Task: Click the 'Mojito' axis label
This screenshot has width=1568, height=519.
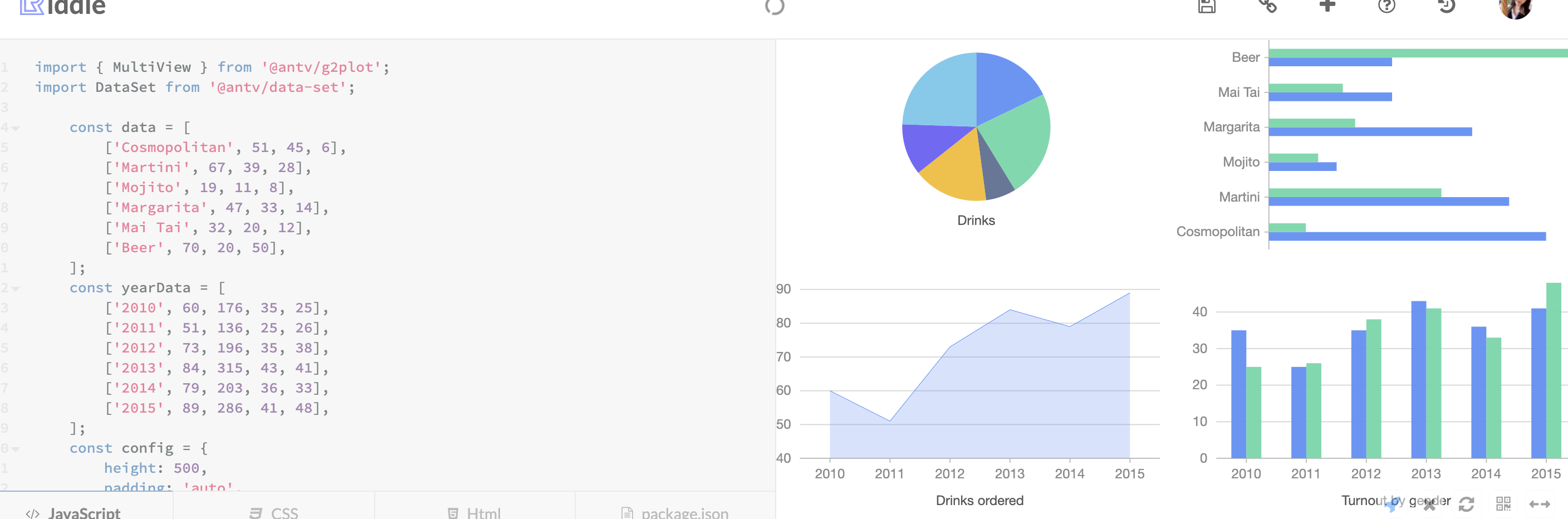Action: coord(1241,162)
